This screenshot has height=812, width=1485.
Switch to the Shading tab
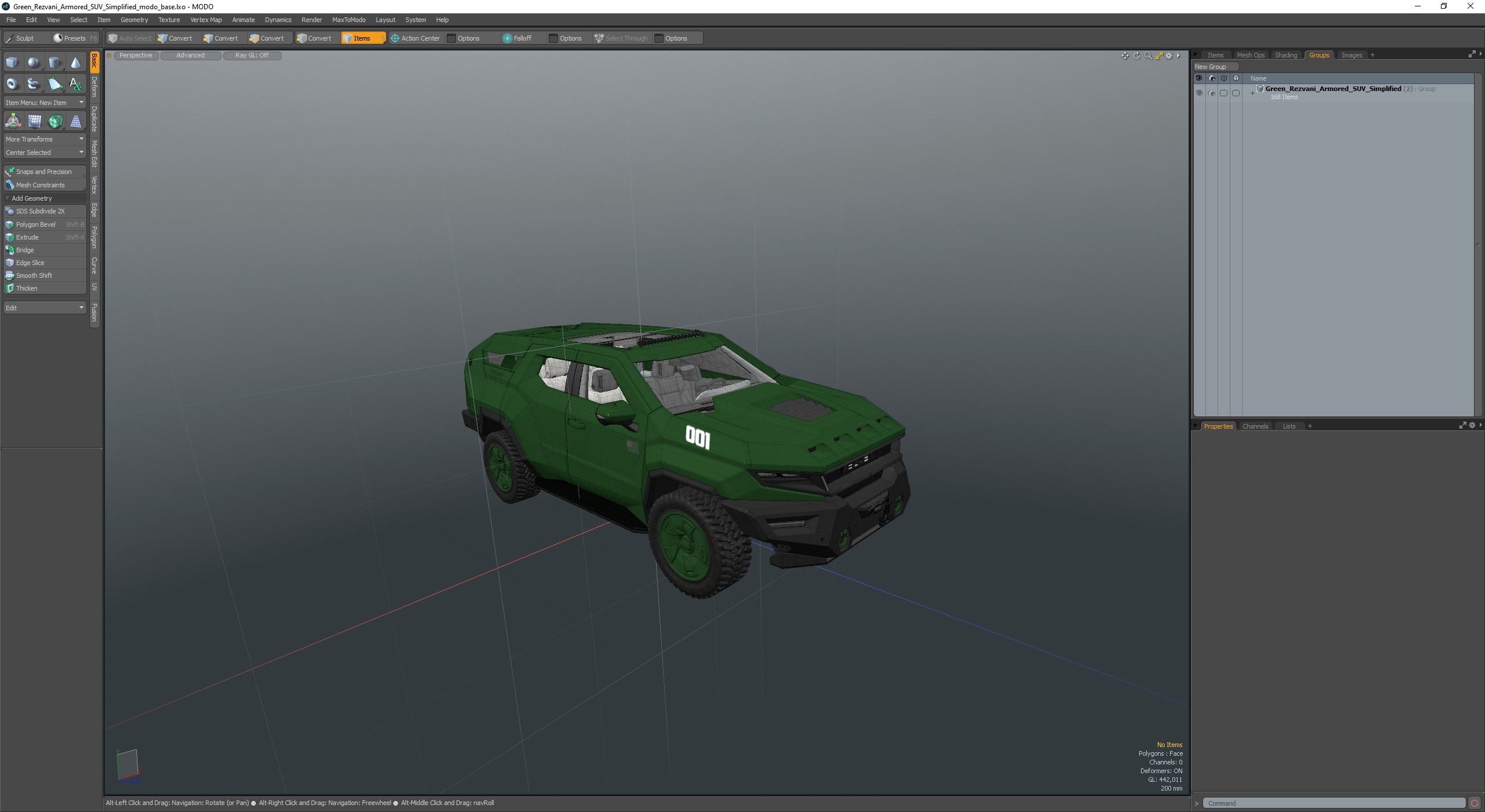click(x=1285, y=55)
